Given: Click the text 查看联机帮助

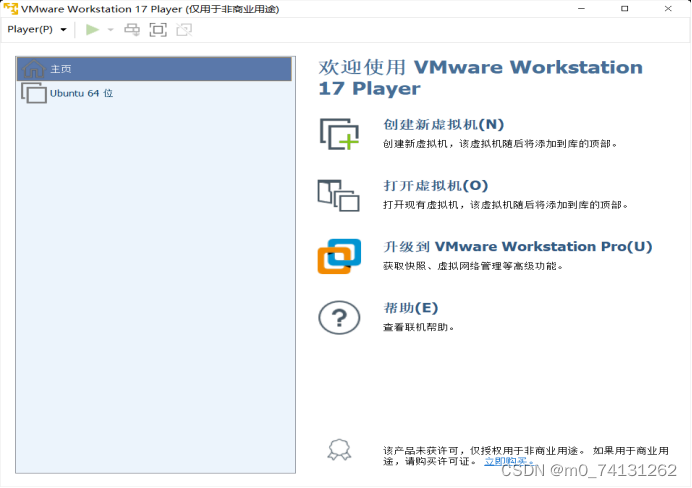Looking at the screenshot, I should (x=418, y=327).
